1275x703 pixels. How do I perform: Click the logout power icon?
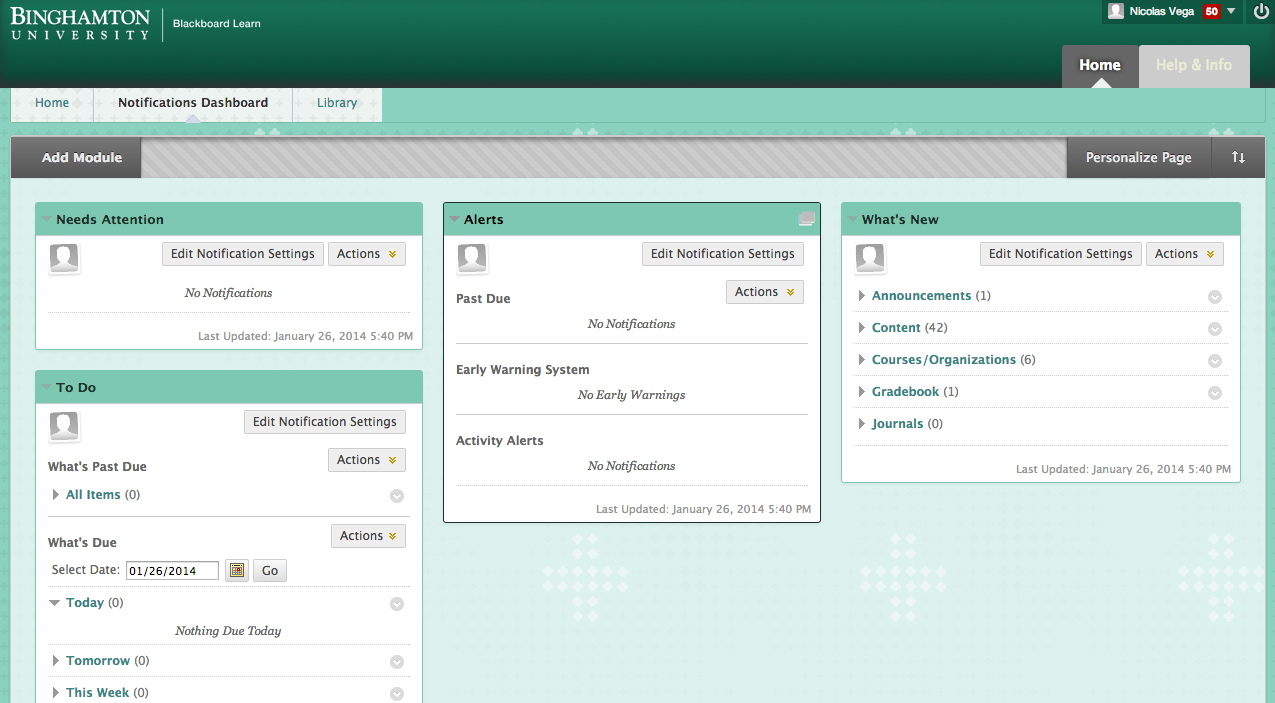pyautogui.click(x=1260, y=11)
